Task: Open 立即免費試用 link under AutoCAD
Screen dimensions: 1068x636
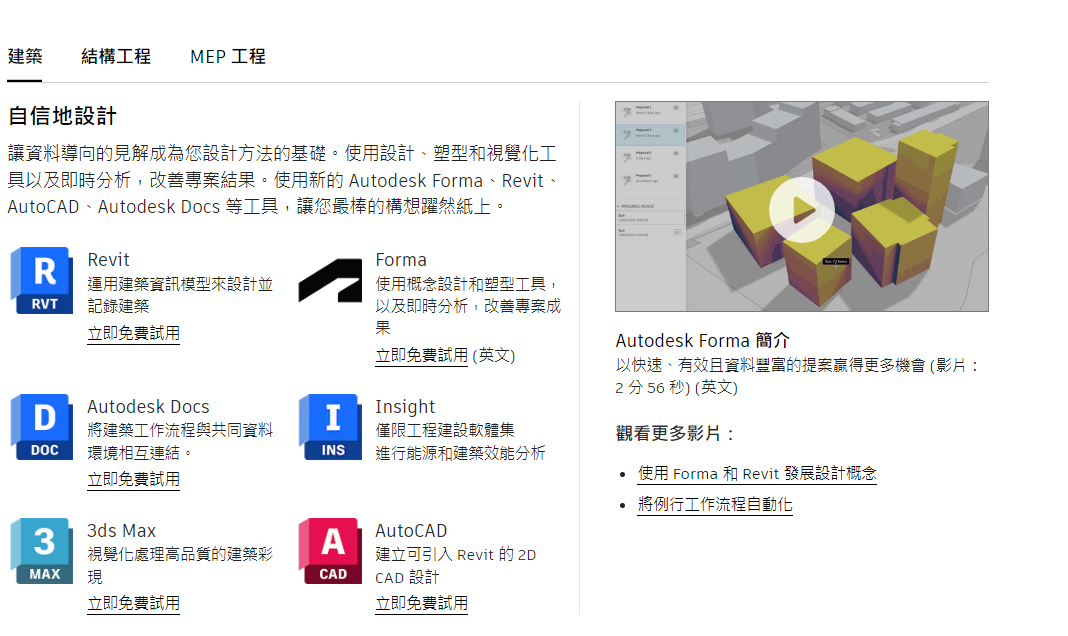Action: point(422,603)
